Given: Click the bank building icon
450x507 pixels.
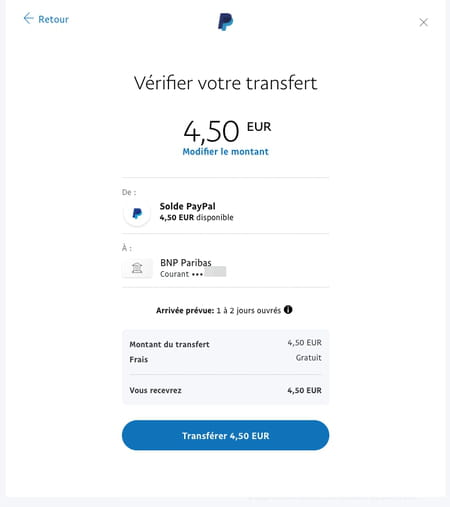Looking at the screenshot, I should tap(137, 268).
